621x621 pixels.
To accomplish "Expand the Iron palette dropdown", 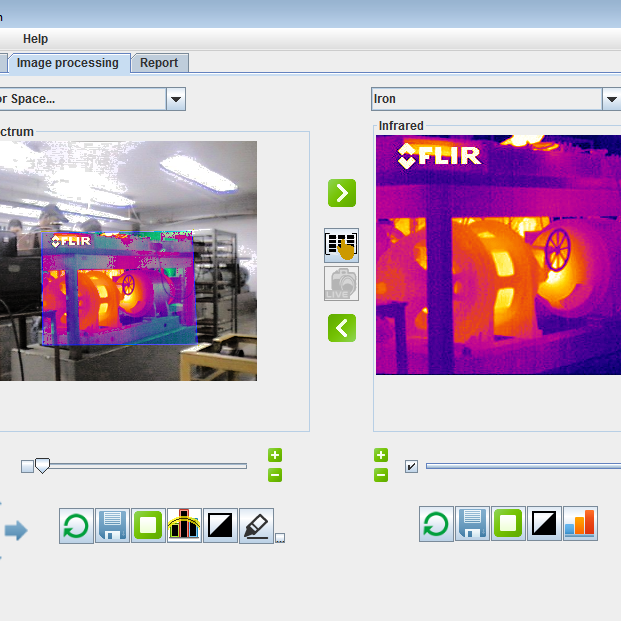I will pyautogui.click(x=611, y=99).
